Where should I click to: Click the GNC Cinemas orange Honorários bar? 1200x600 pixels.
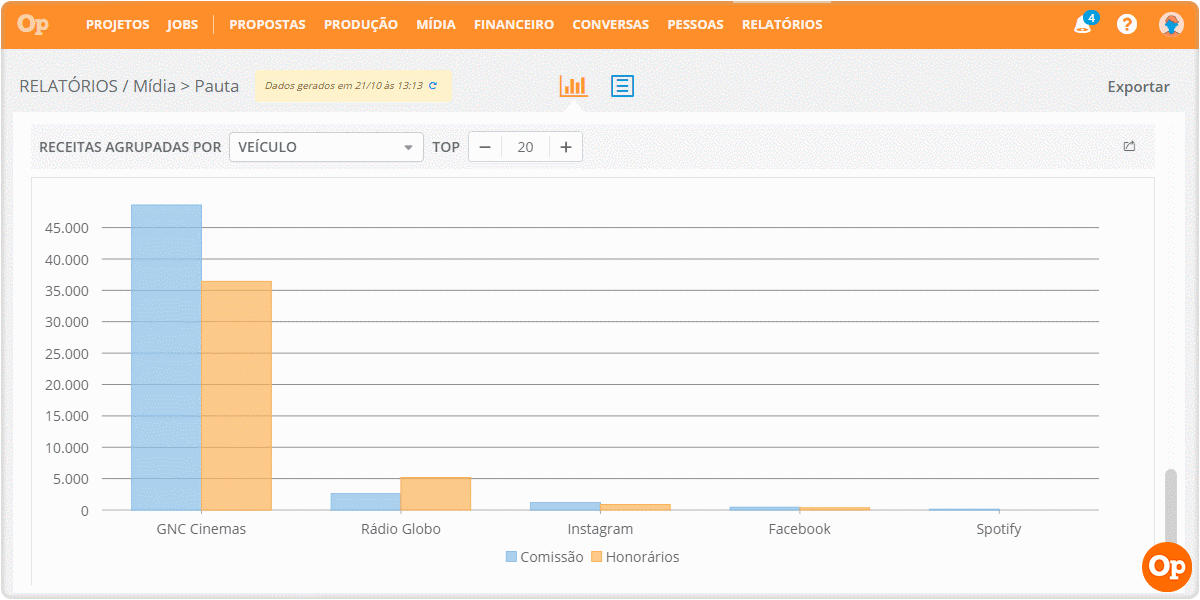[236, 396]
